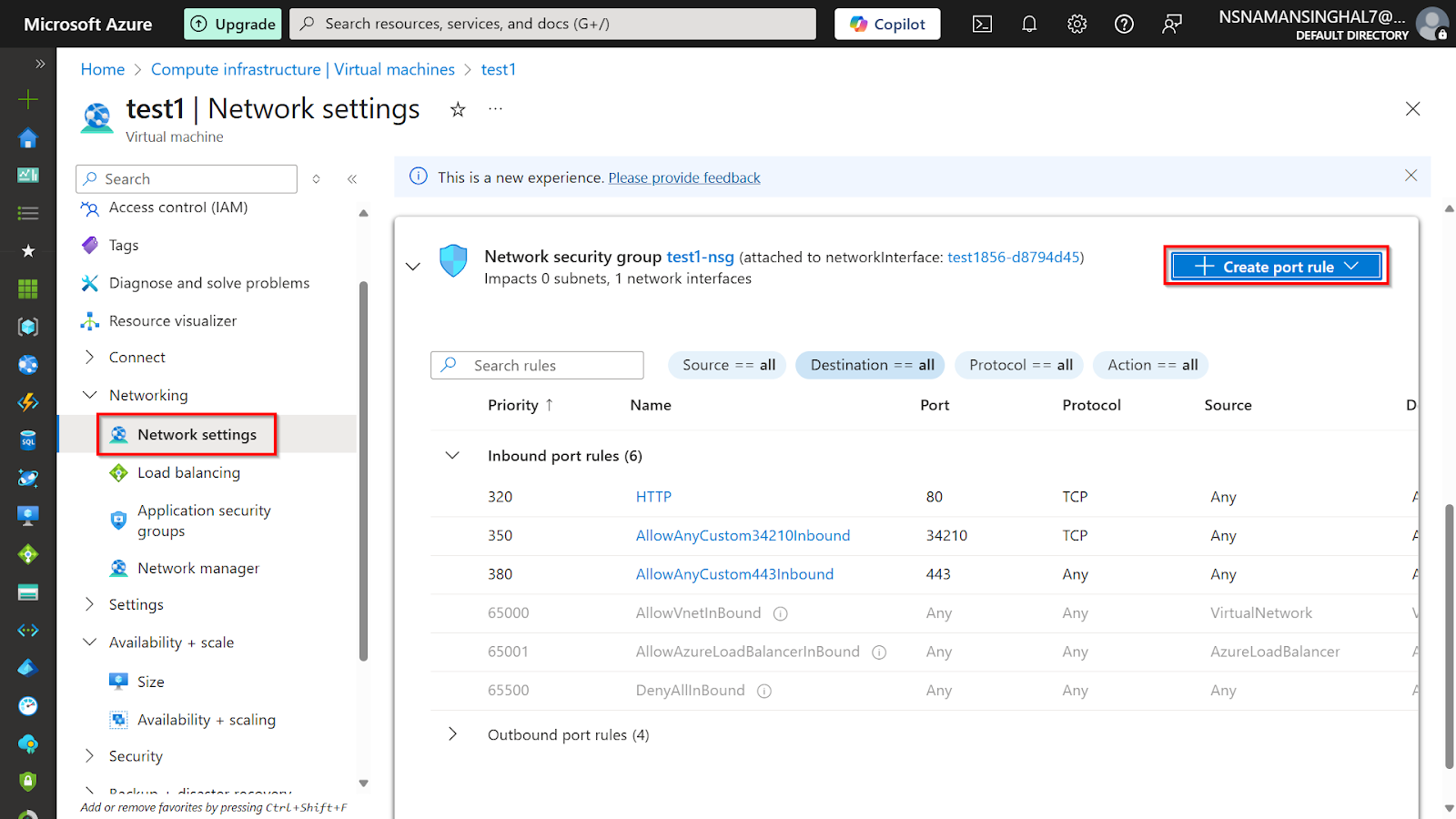The width and height of the screenshot is (1456, 819).
Task: Open the notifications bell
Action: [x=1029, y=25]
